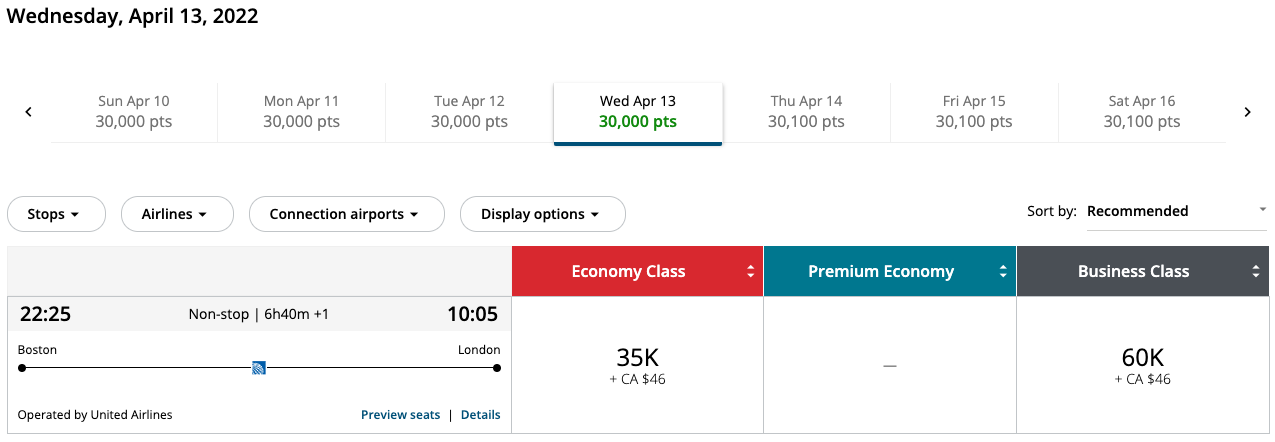Switch to Thu Apr 14 date tab

coord(806,111)
